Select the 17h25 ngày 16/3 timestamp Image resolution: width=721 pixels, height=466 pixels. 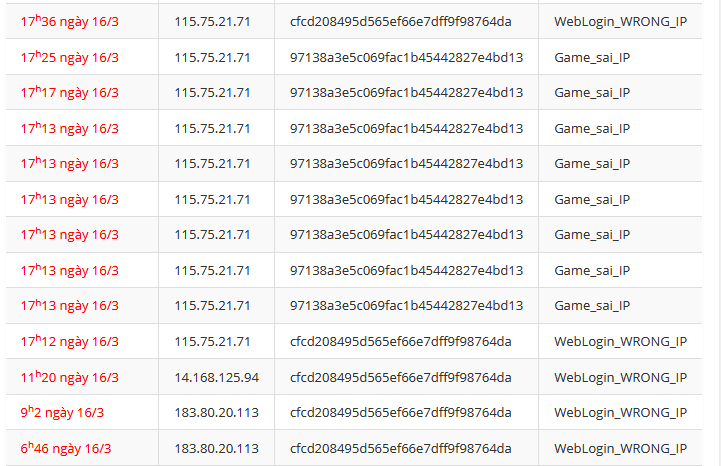(x=69, y=57)
